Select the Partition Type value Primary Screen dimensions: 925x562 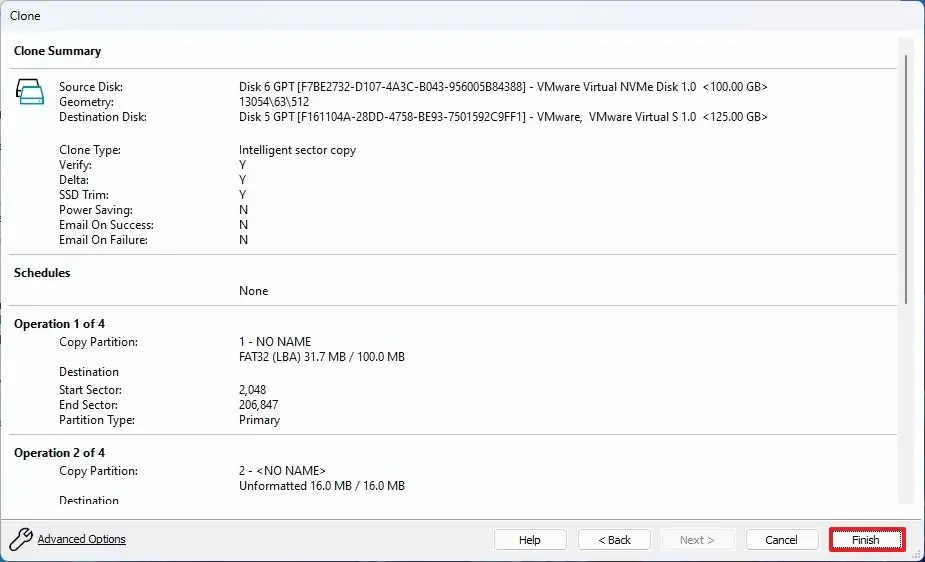pos(259,420)
